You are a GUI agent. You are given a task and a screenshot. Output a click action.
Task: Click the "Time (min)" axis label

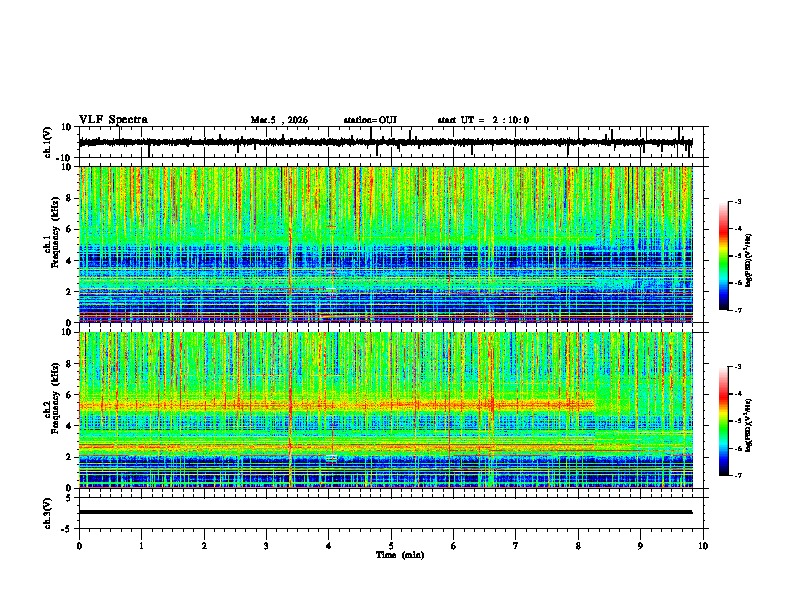400,555
